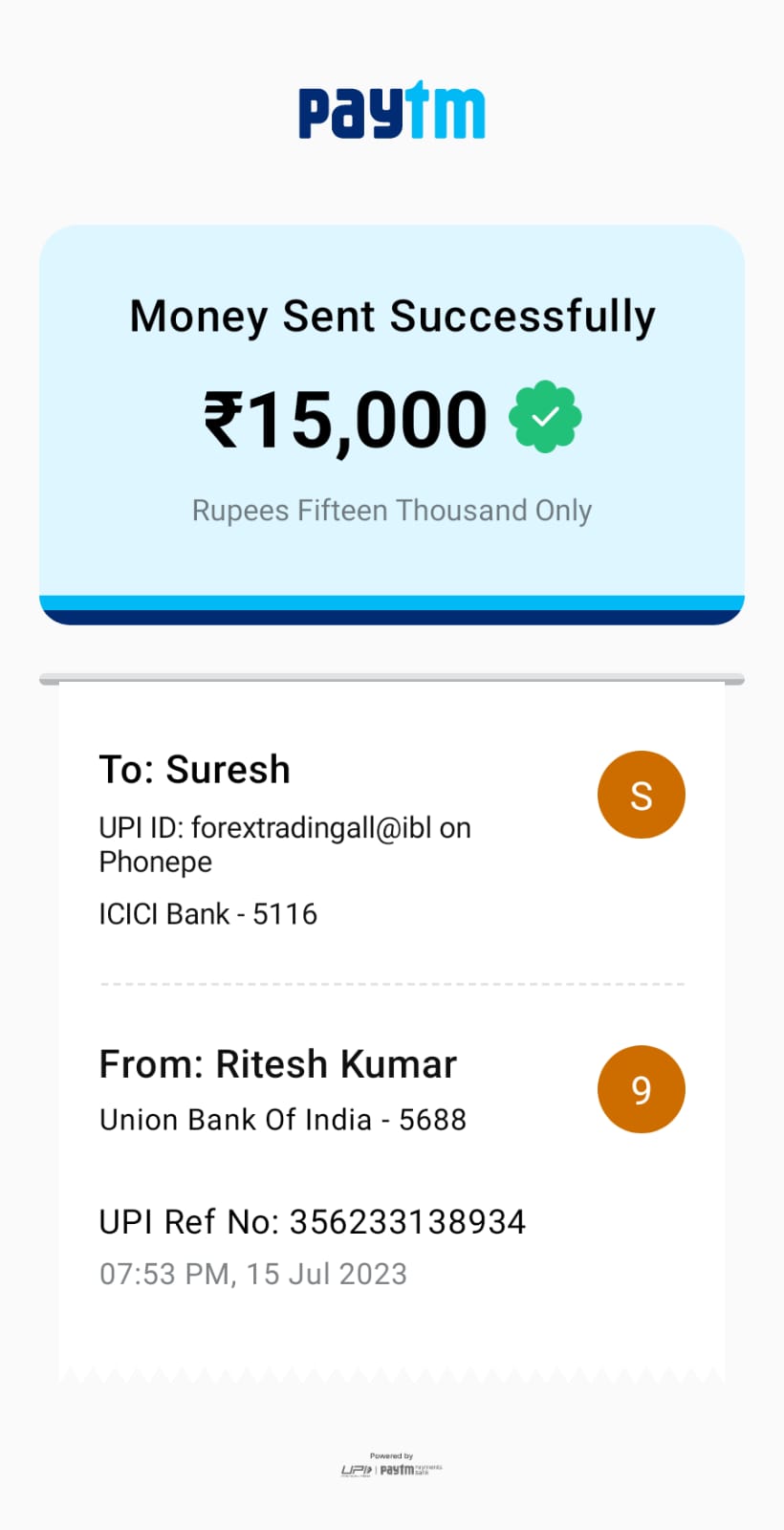This screenshot has height=1530, width=784.
Task: Click the ₹15,000 amount
Action: tap(345, 419)
